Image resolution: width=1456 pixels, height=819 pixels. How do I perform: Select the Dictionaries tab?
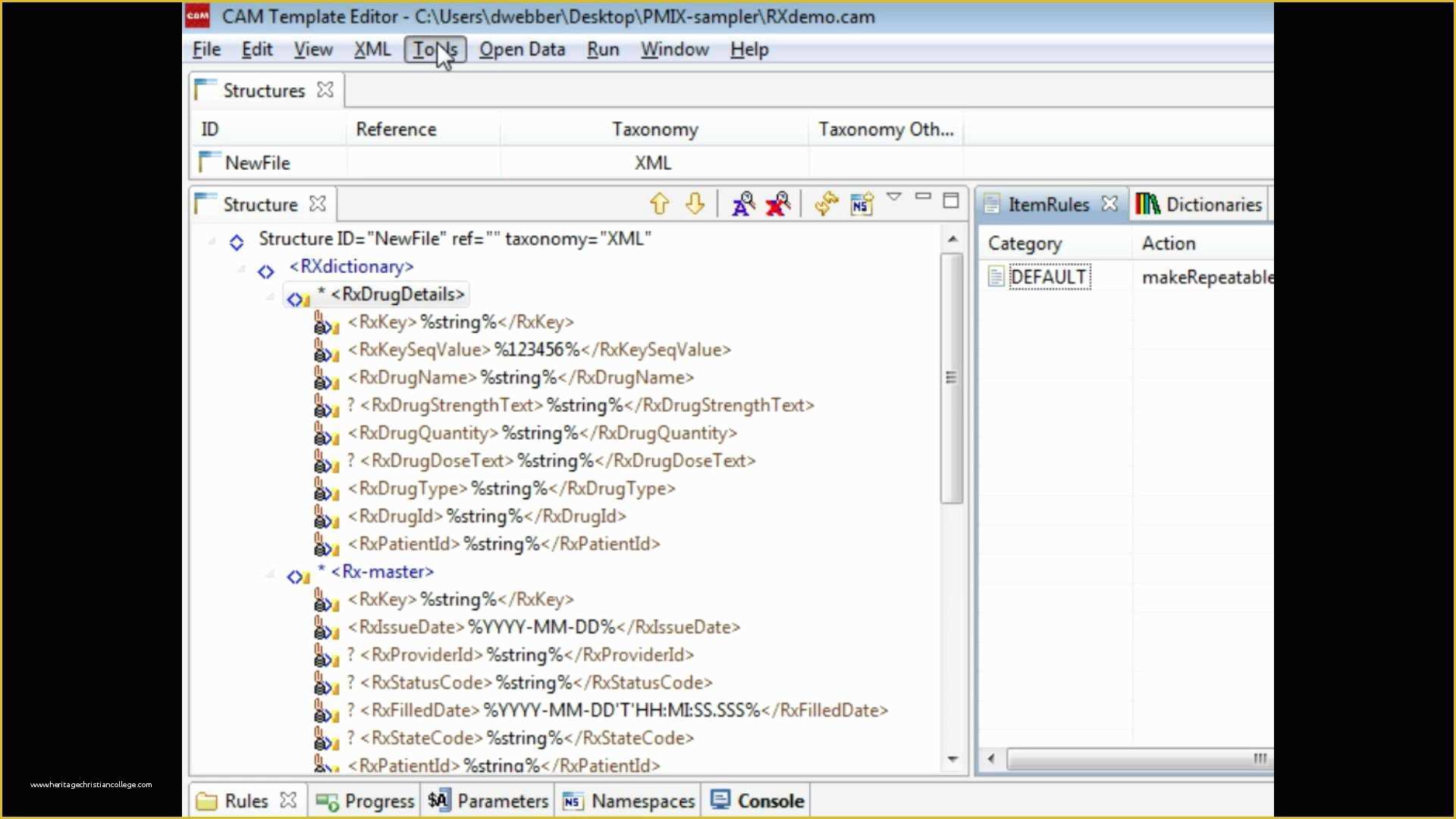coord(1215,204)
